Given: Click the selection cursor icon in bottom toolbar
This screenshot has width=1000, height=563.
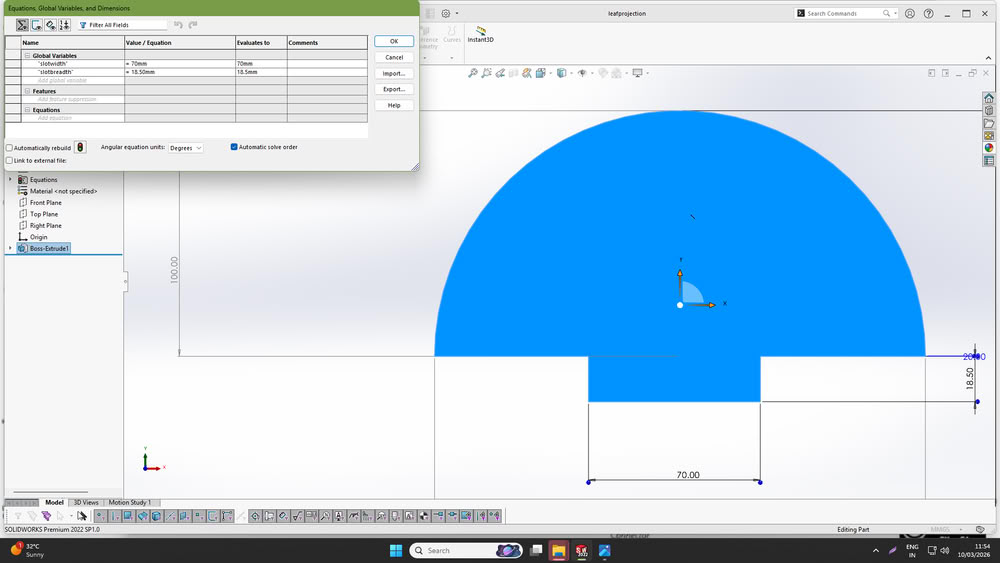Looking at the screenshot, I should pyautogui.click(x=82, y=516).
